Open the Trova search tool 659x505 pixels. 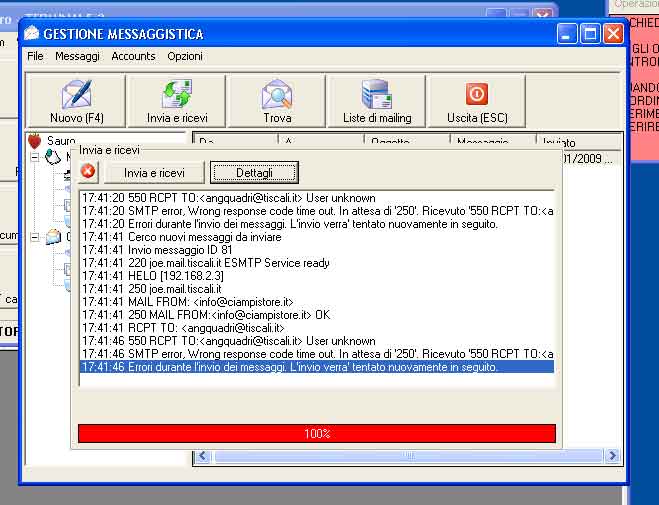[277, 101]
